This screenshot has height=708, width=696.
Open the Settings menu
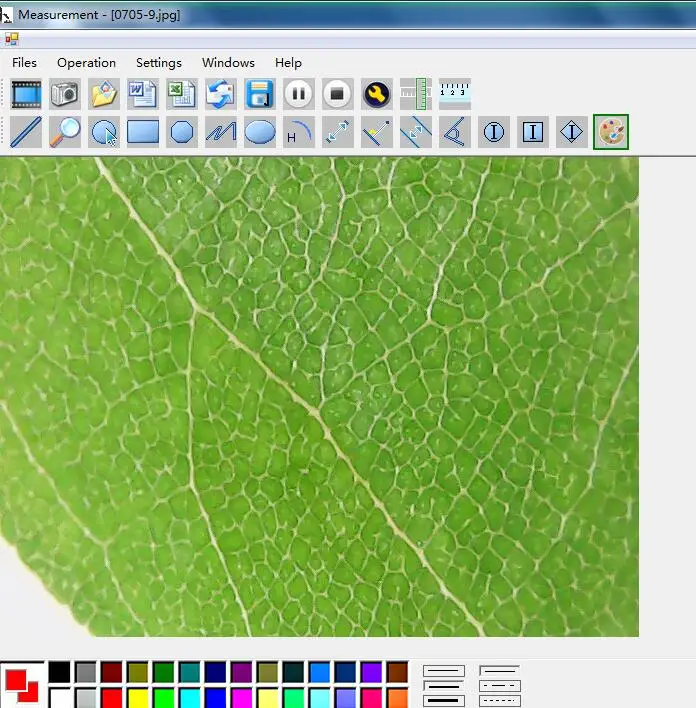[159, 62]
